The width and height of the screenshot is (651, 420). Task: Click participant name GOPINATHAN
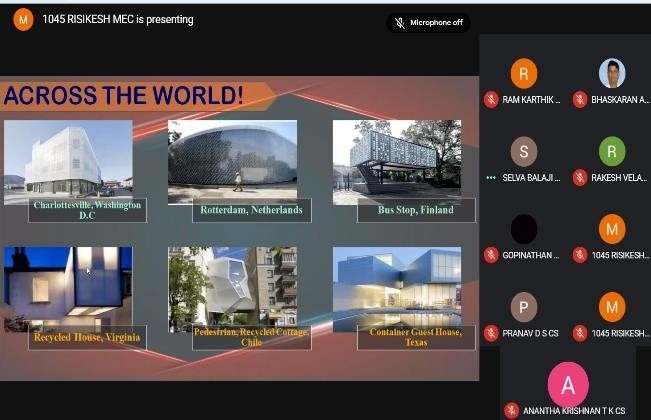(x=531, y=255)
